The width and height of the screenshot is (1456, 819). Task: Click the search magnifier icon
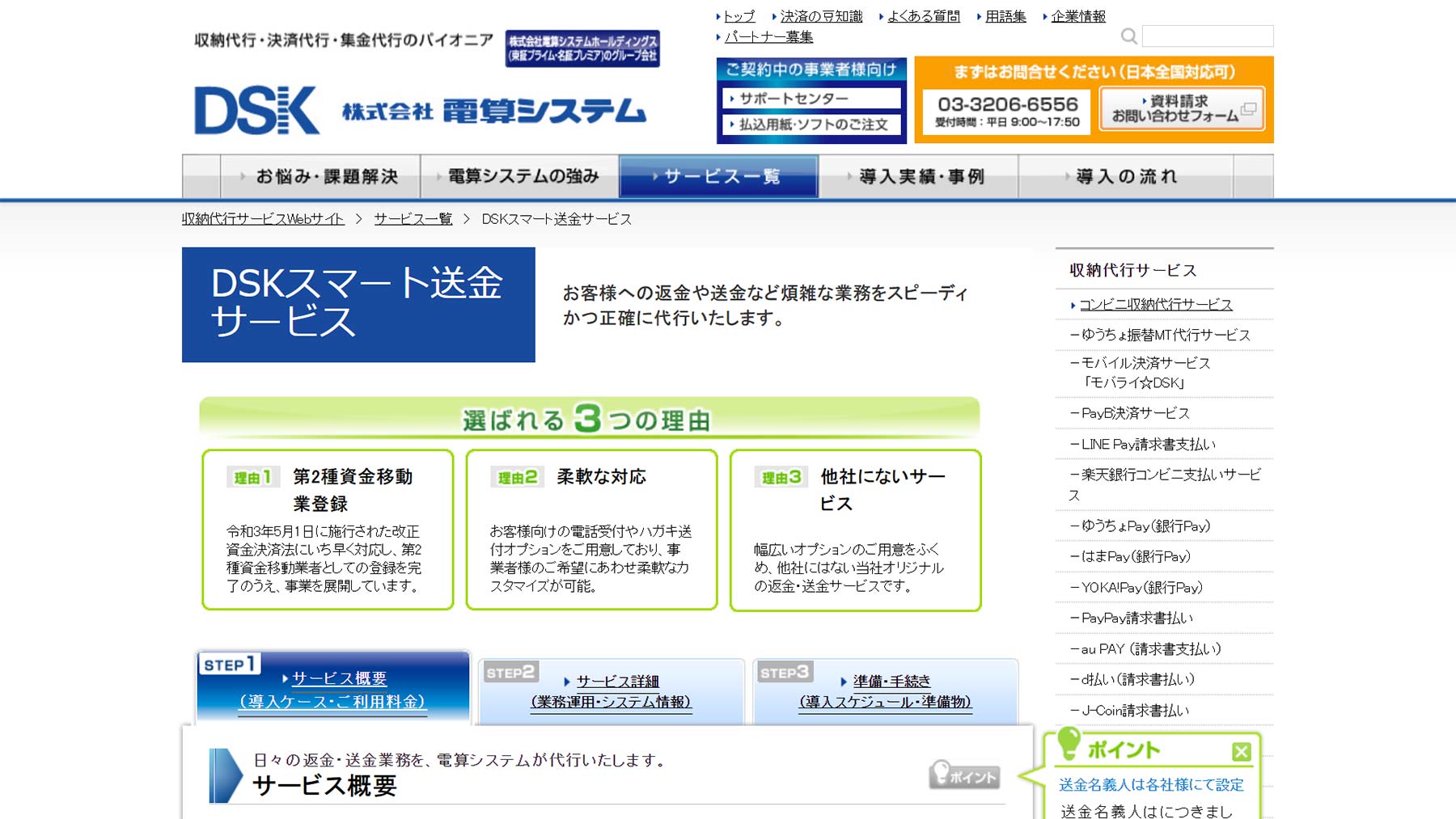point(1129,36)
